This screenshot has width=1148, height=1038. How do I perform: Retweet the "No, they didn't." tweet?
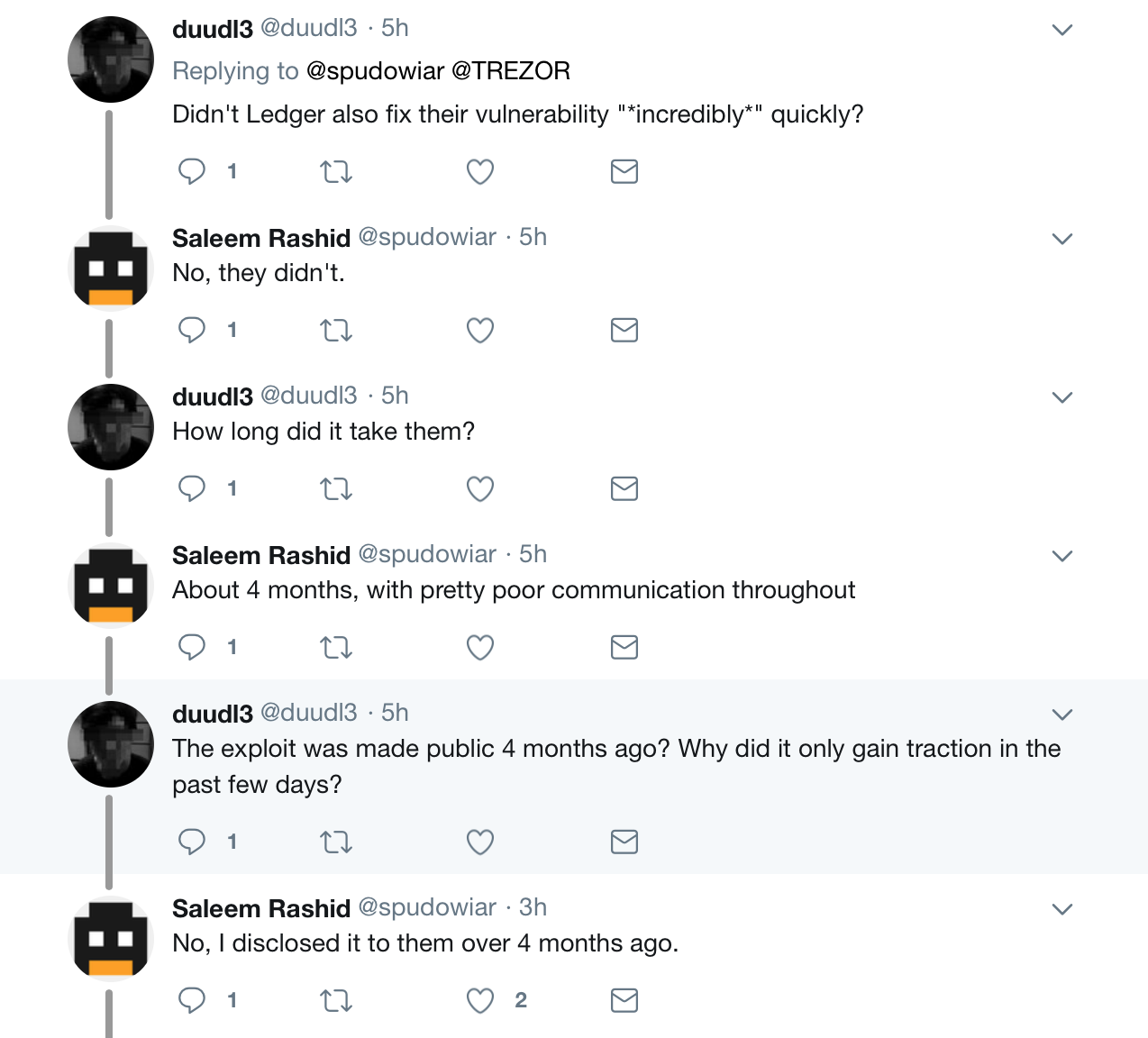point(336,331)
